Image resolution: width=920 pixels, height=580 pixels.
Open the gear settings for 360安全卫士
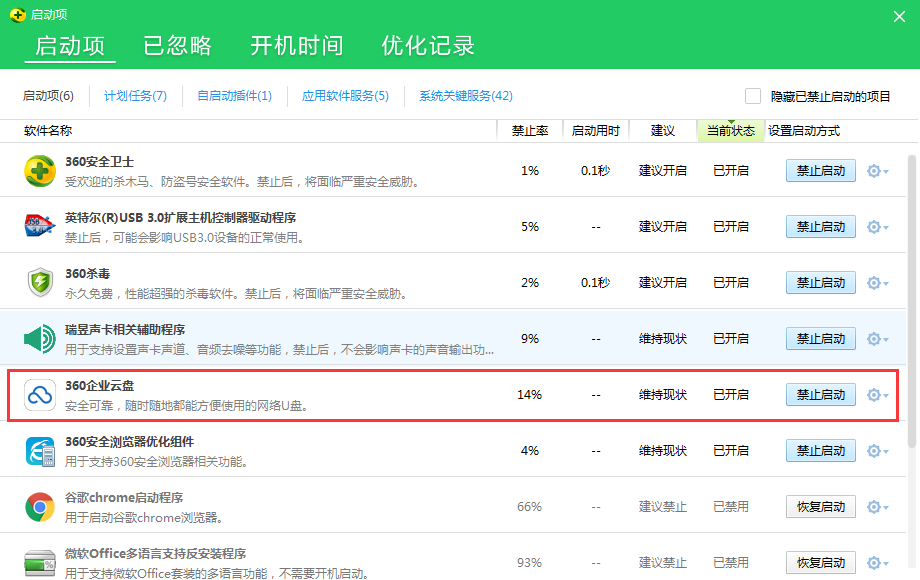point(872,170)
